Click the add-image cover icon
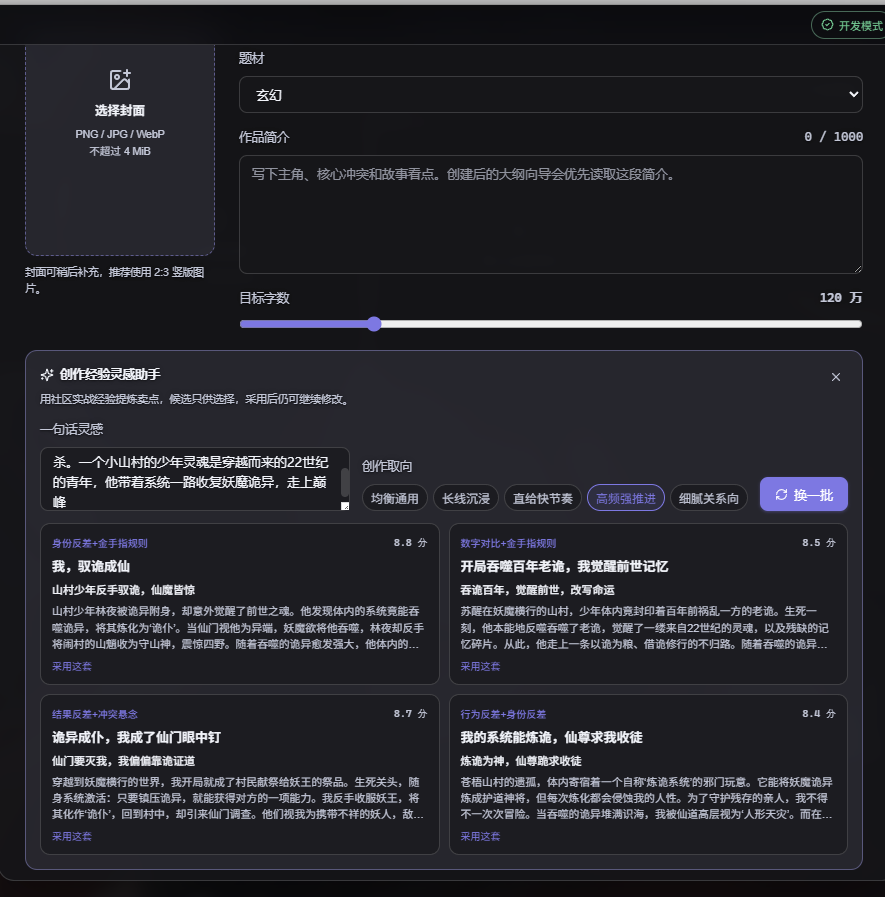The image size is (885, 897). click(x=120, y=80)
